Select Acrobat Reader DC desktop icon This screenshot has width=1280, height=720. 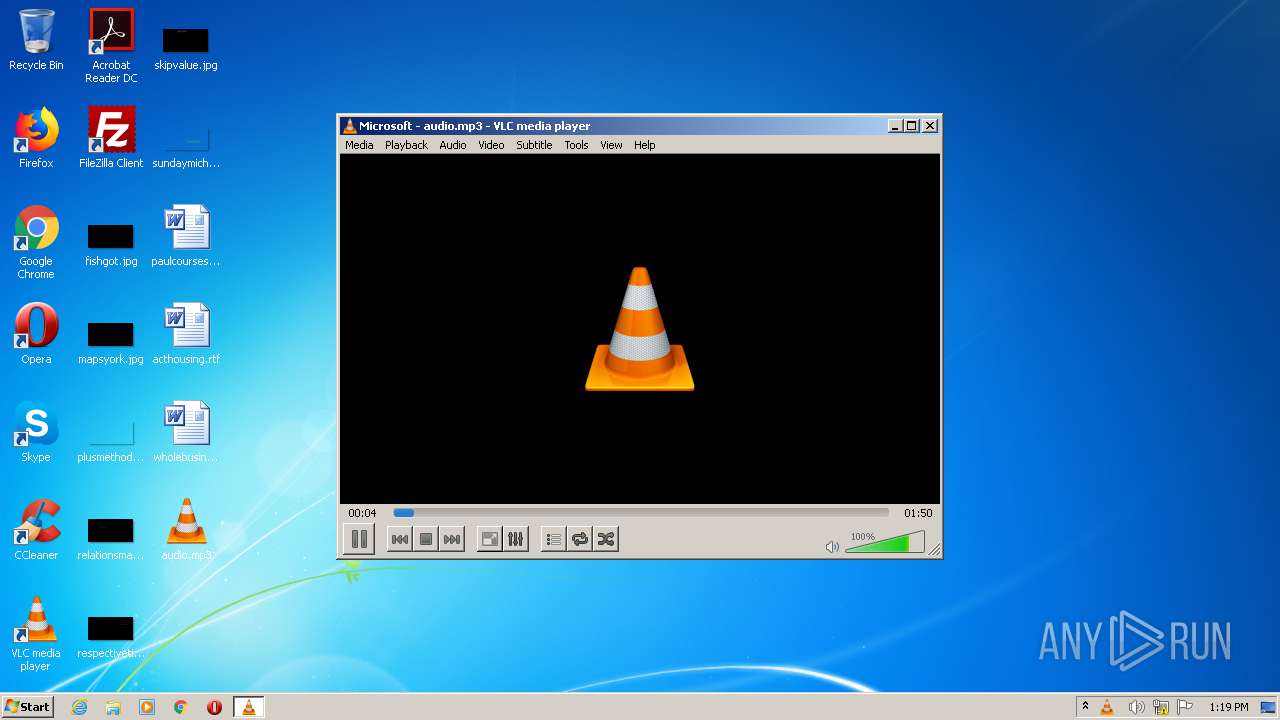[111, 46]
